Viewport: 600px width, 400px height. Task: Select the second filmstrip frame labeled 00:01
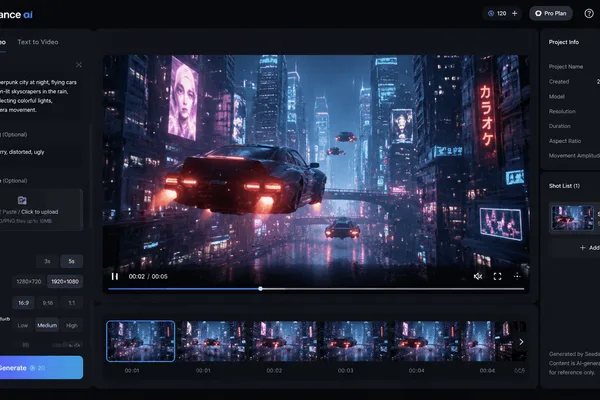coord(212,341)
